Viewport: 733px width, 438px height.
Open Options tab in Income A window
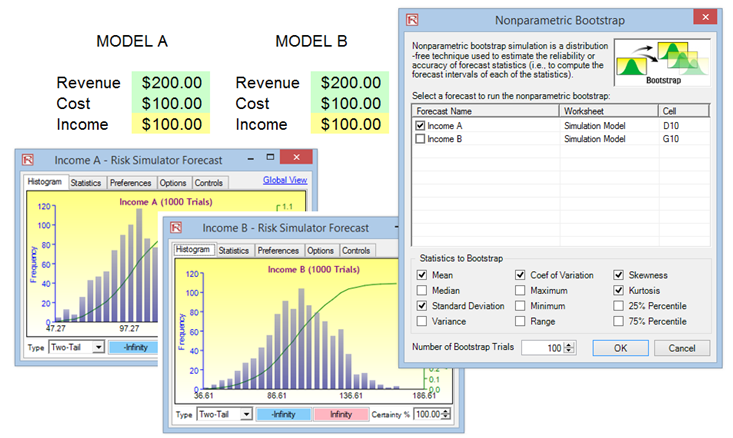[173, 183]
